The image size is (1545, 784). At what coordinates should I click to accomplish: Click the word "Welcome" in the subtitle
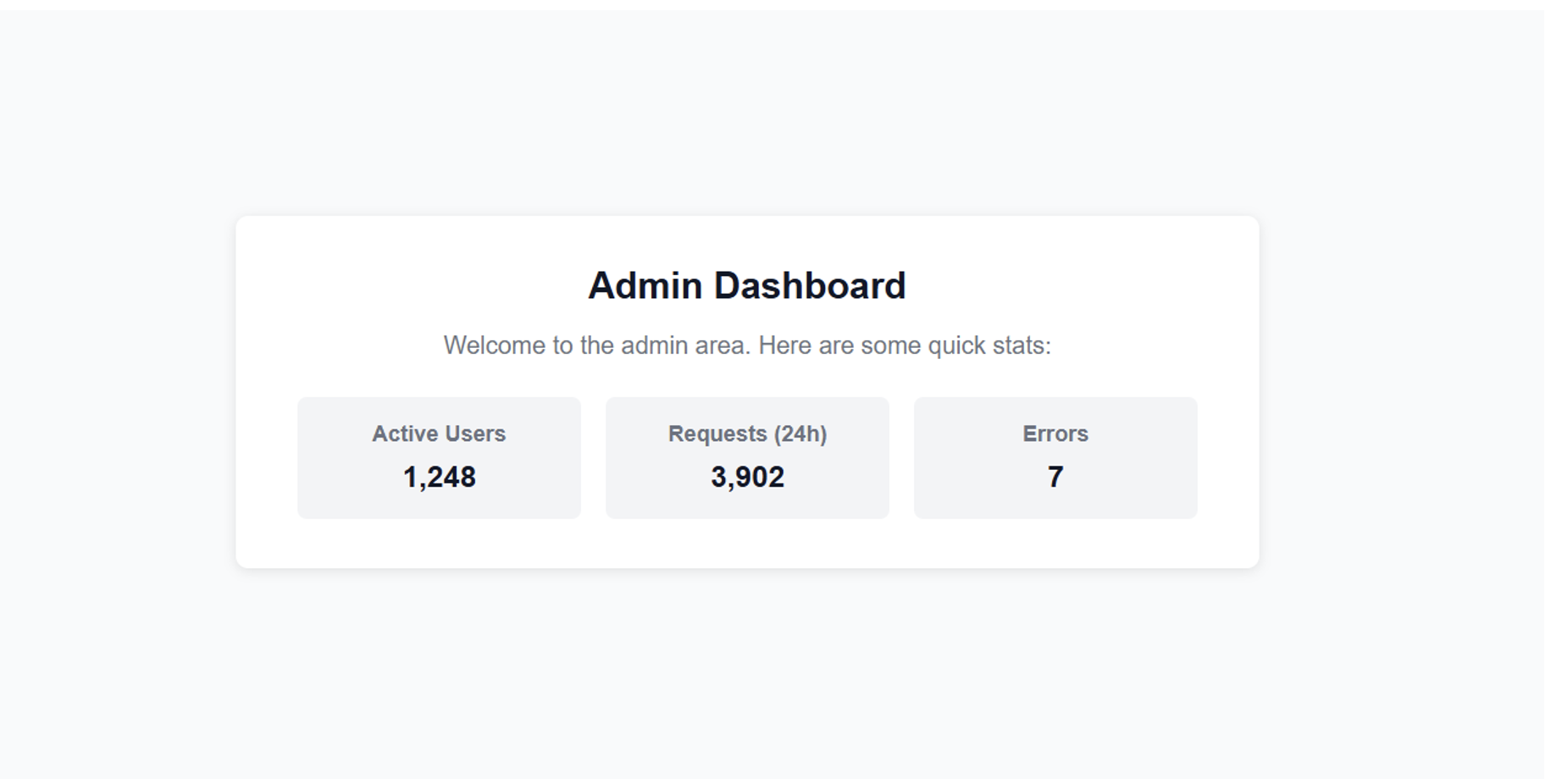click(495, 345)
